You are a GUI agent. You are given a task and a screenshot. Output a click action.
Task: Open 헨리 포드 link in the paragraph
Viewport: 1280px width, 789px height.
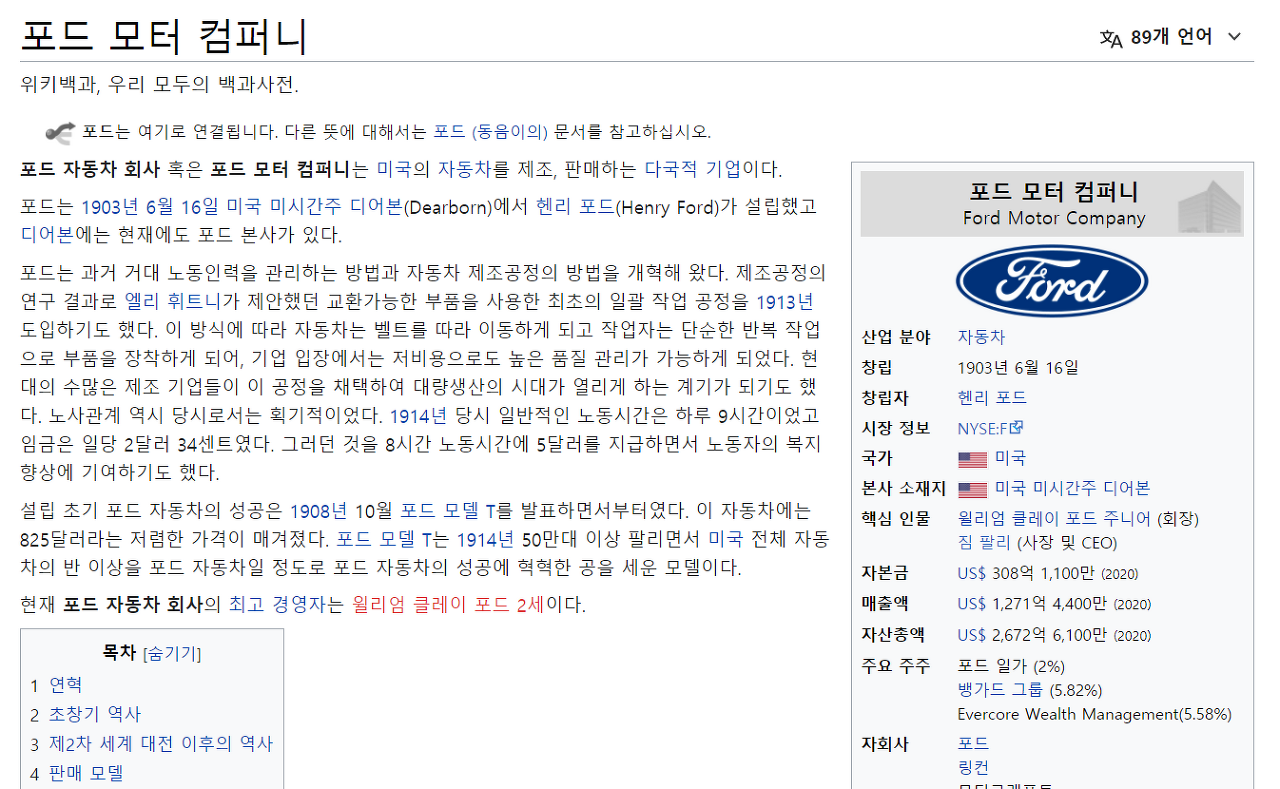click(575, 207)
